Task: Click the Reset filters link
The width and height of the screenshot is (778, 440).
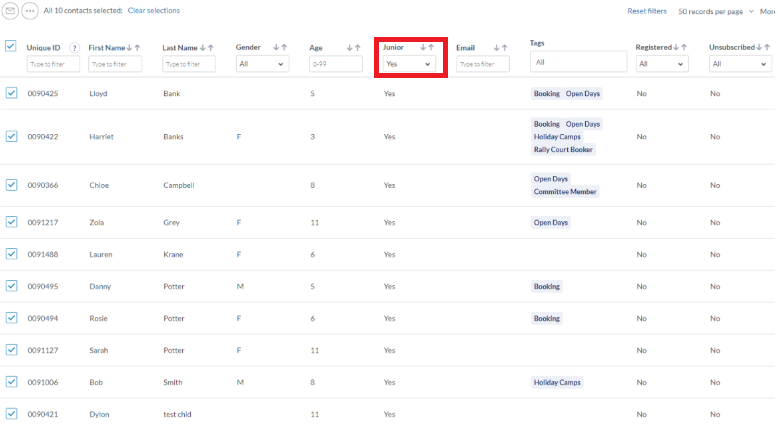Action: click(x=647, y=11)
